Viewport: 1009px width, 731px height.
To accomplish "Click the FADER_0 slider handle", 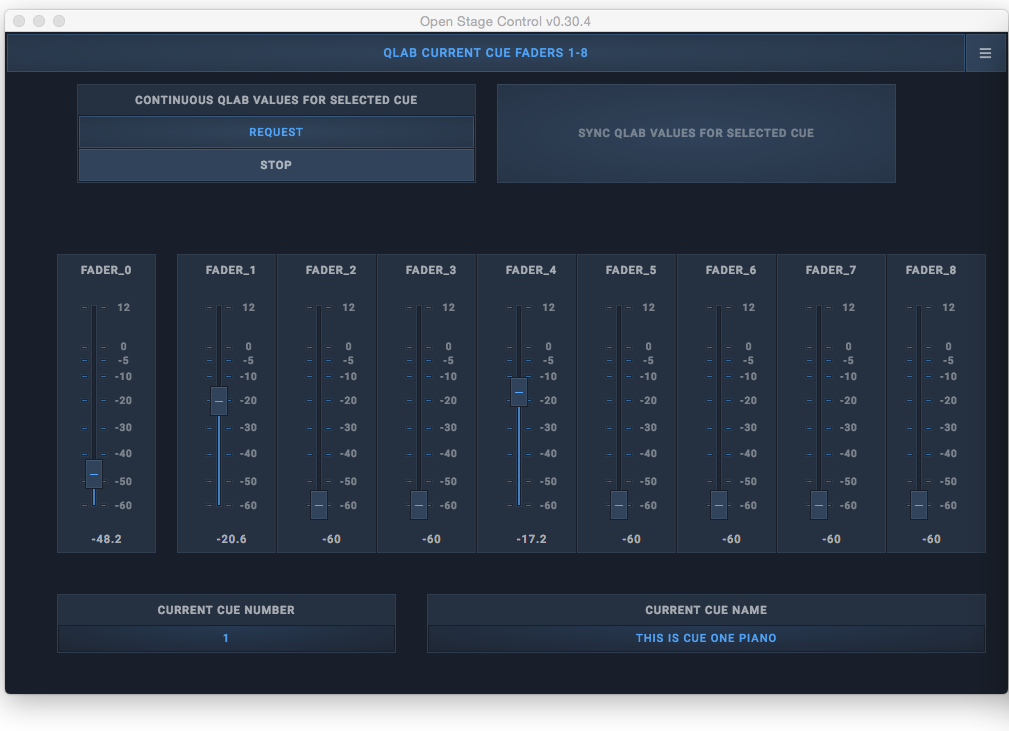I will (x=94, y=474).
